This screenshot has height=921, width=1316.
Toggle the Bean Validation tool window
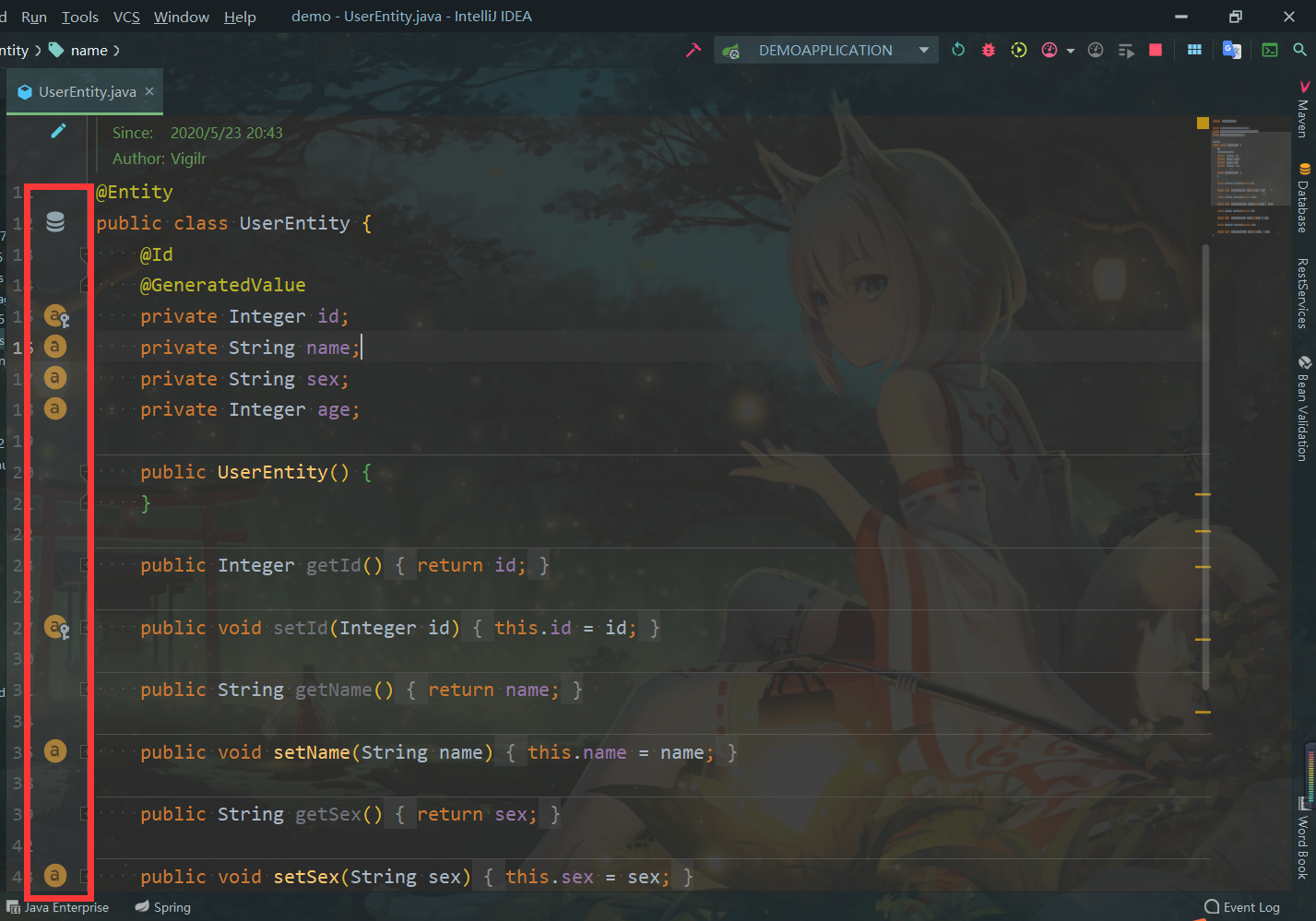coord(1303,408)
